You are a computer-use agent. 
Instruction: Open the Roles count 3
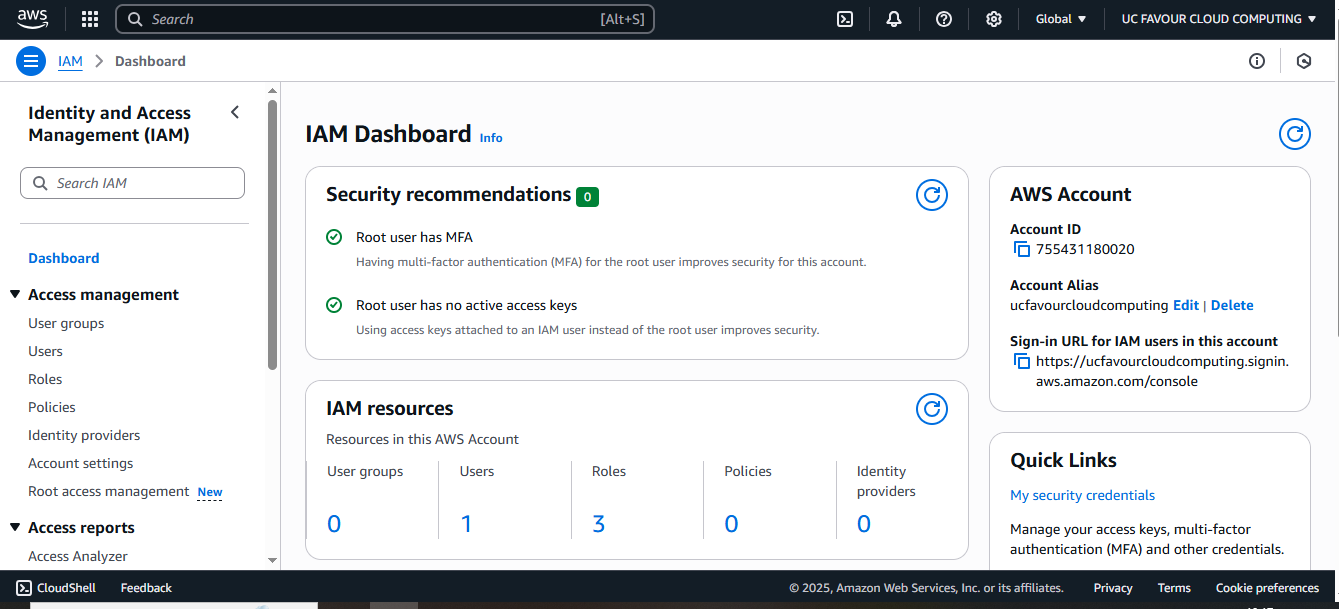click(599, 524)
